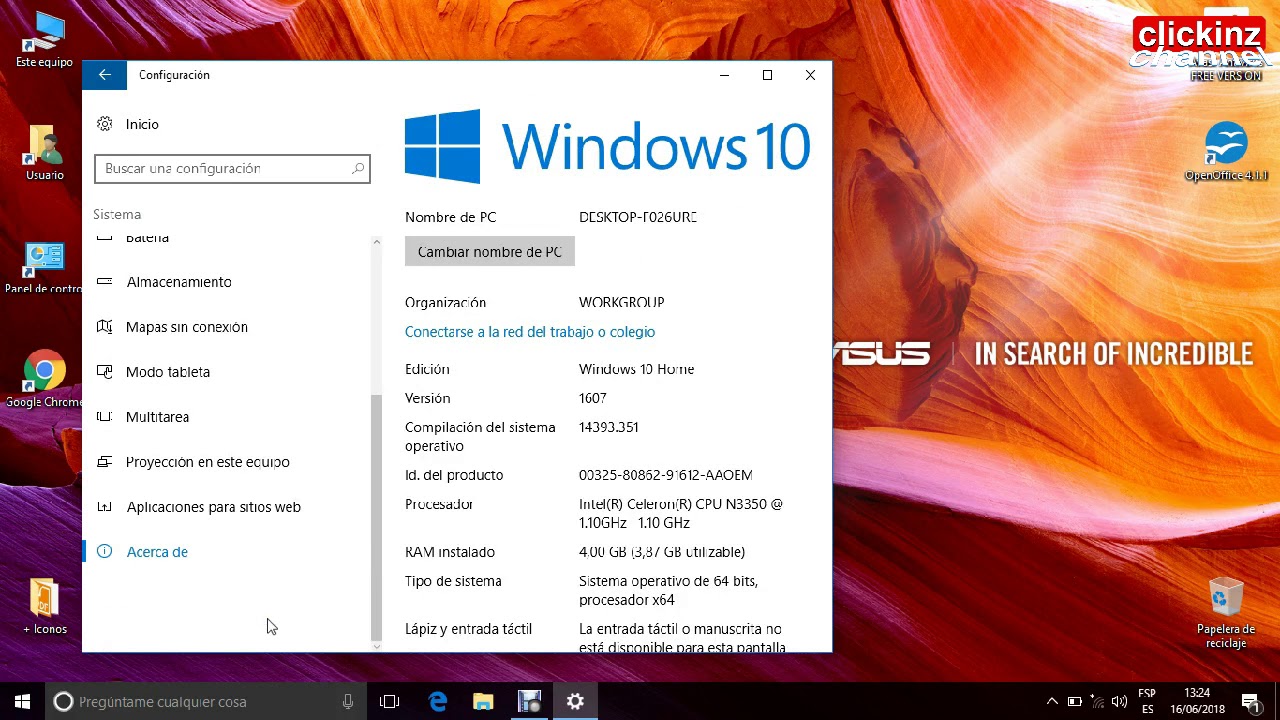
Task: Open File Explorer from taskbar
Action: (x=483, y=702)
